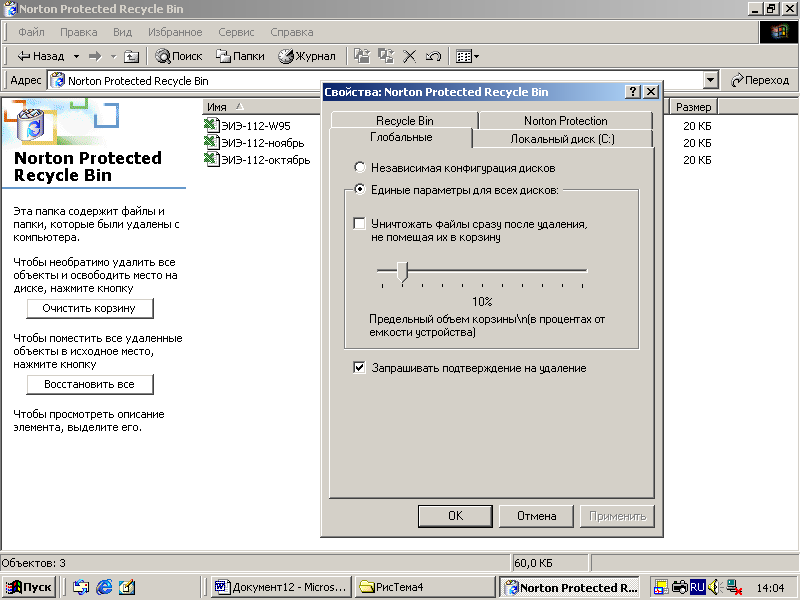The width and height of the screenshot is (800, 600).
Task: Open the Пуск start menu
Action: coord(30,587)
